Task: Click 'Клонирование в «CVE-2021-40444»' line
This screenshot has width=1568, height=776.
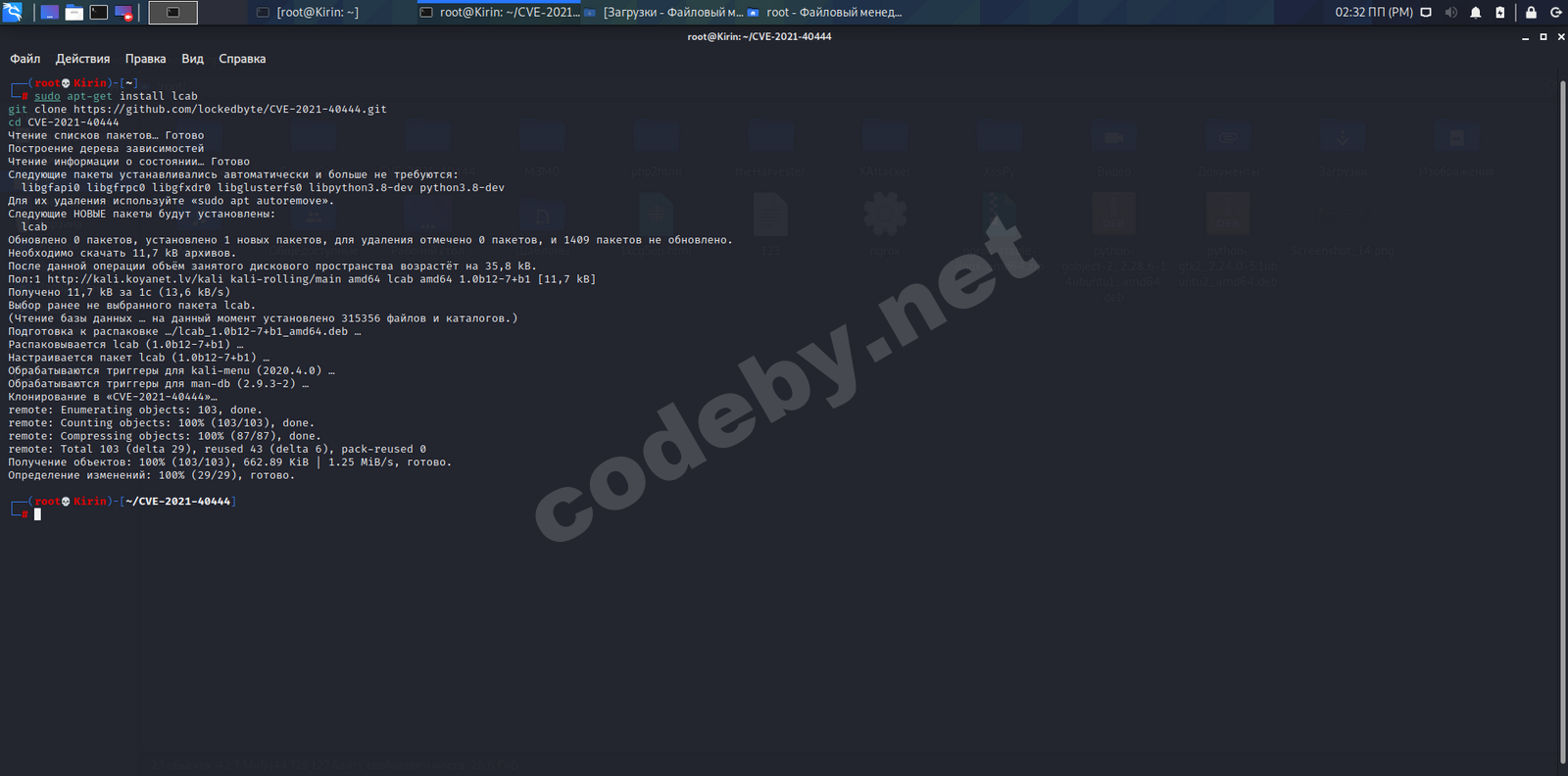Action: (x=113, y=397)
